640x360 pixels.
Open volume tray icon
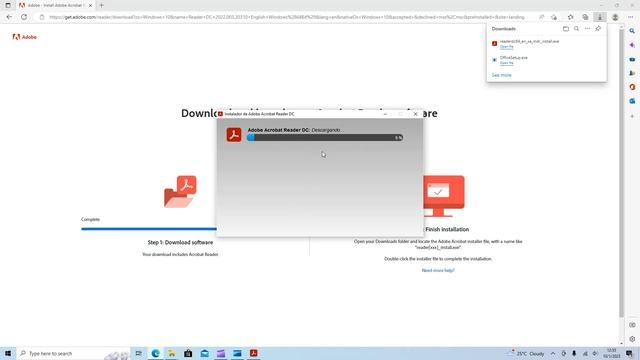coord(595,353)
